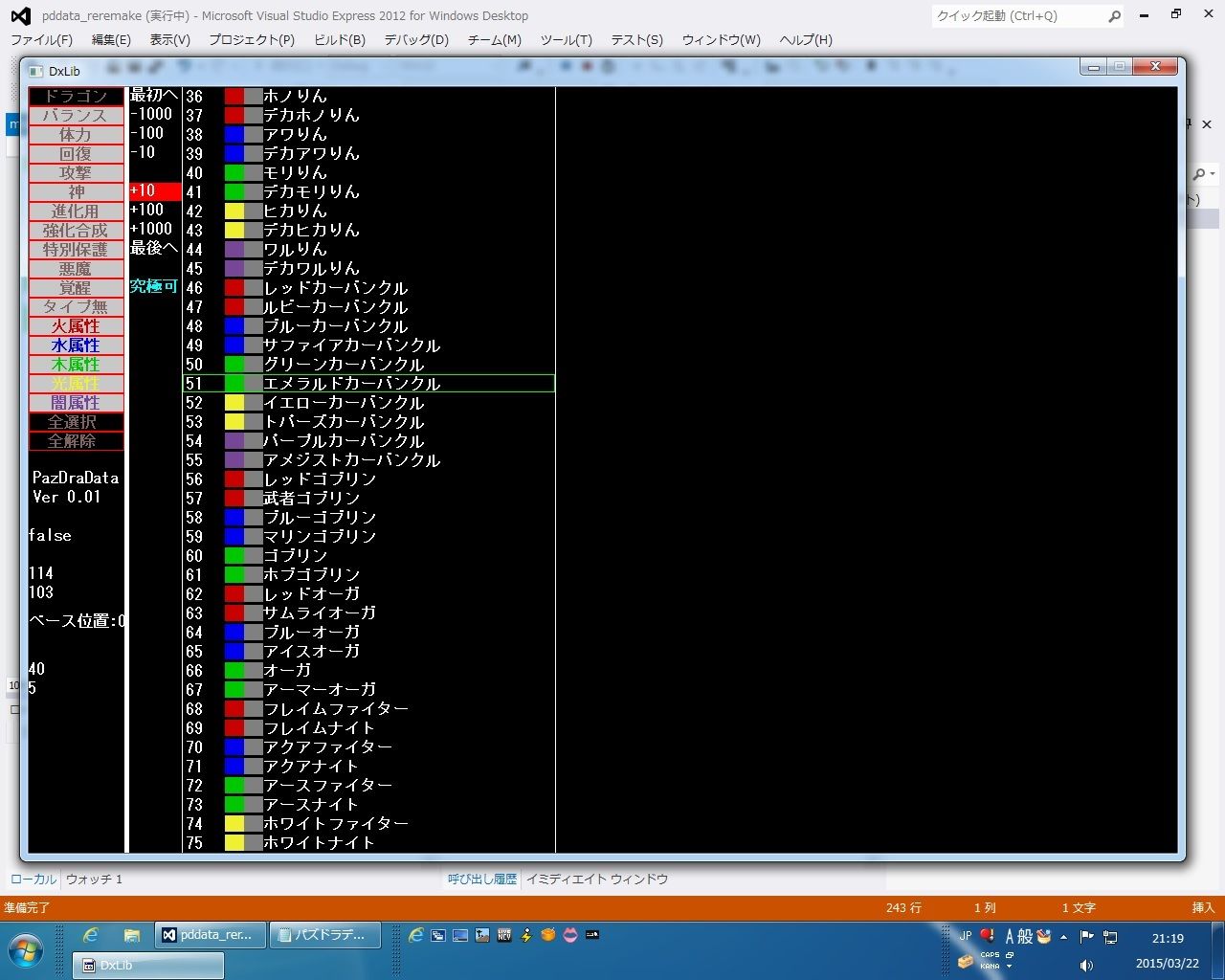
Task: Advance list by +100
Action: point(147,210)
